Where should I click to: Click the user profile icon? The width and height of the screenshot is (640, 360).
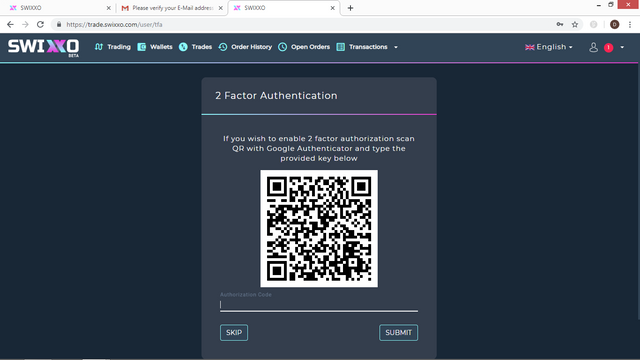coord(593,47)
